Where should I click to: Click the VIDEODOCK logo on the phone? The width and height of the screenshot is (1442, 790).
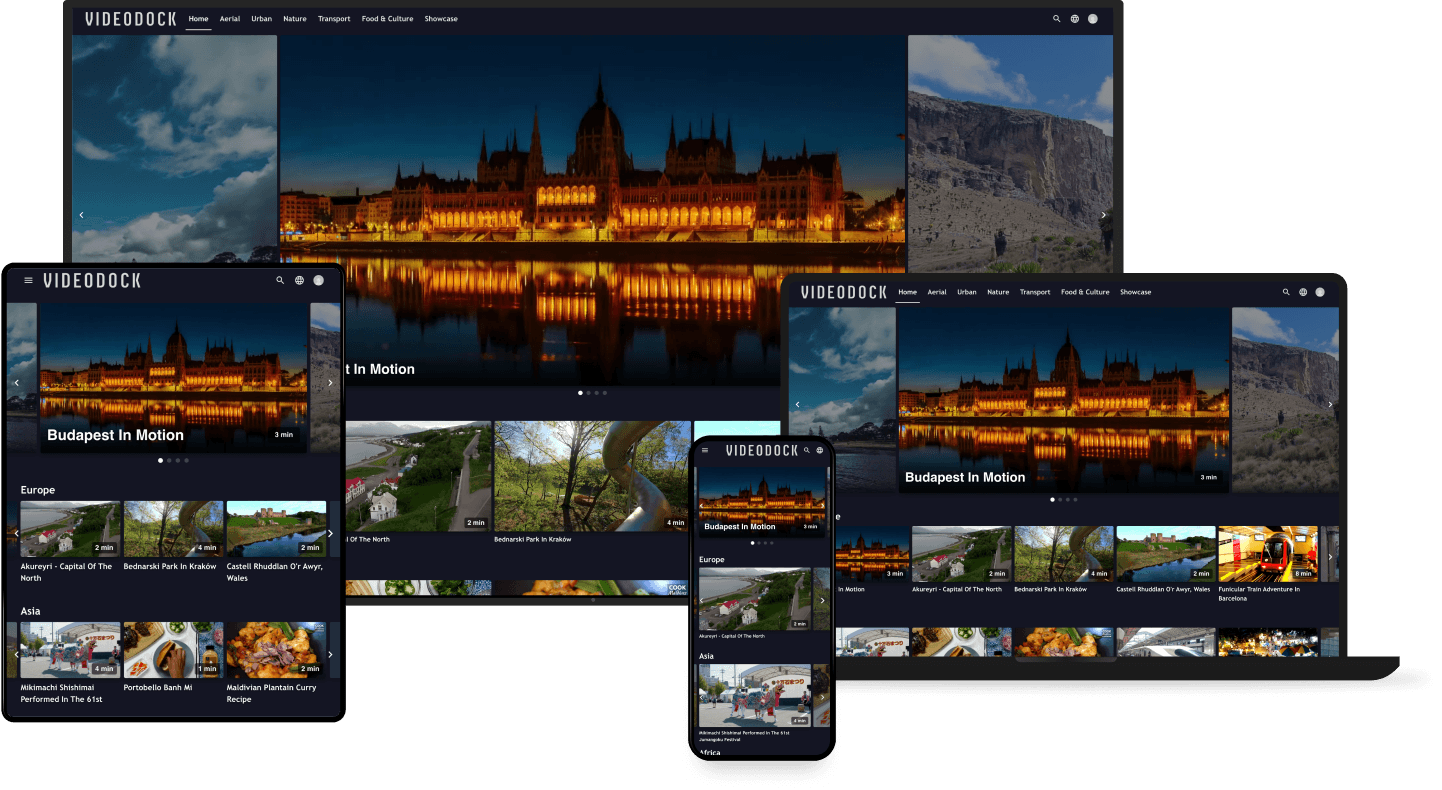point(762,450)
